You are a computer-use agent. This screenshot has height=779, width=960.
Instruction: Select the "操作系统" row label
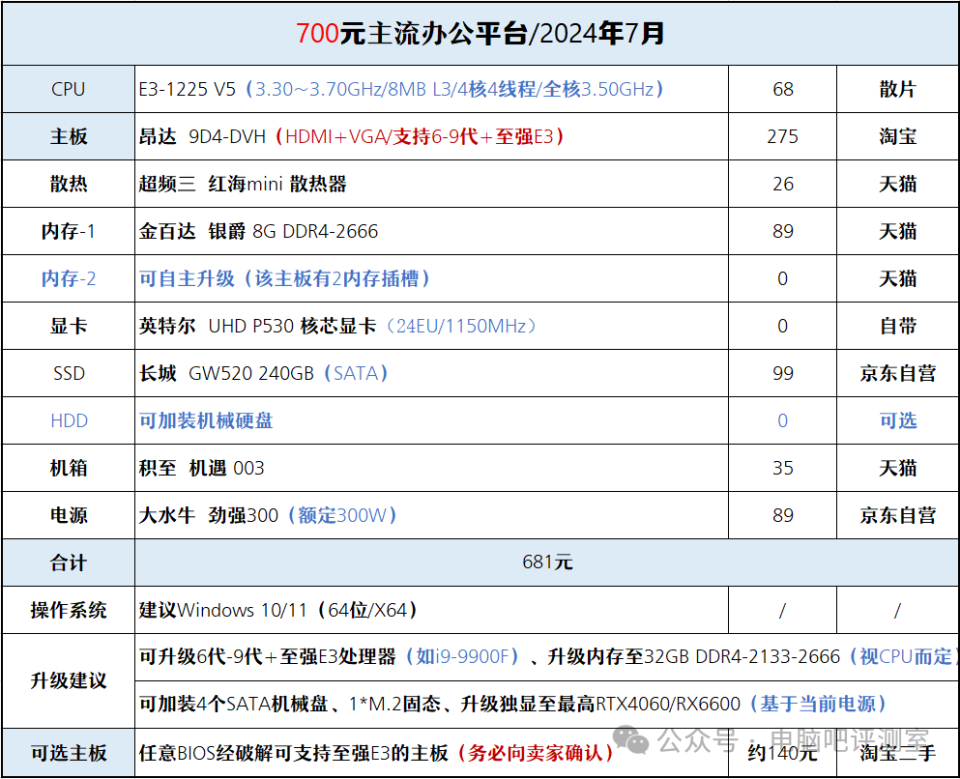pos(68,610)
